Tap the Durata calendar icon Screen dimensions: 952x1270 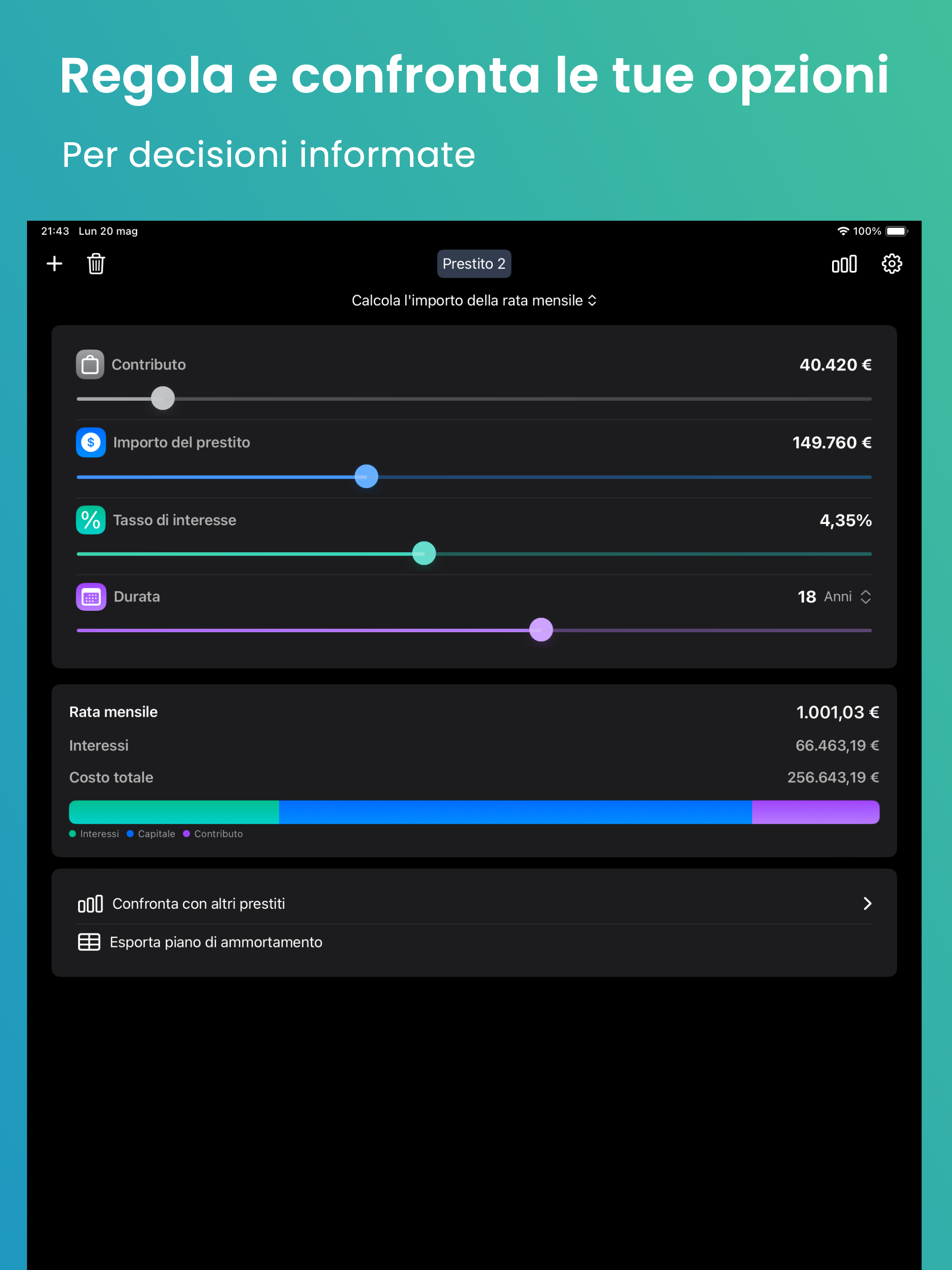[x=91, y=596]
